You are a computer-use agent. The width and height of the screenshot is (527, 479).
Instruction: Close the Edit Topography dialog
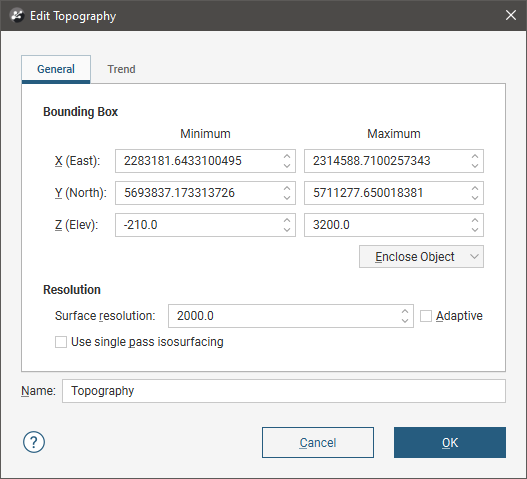click(511, 15)
